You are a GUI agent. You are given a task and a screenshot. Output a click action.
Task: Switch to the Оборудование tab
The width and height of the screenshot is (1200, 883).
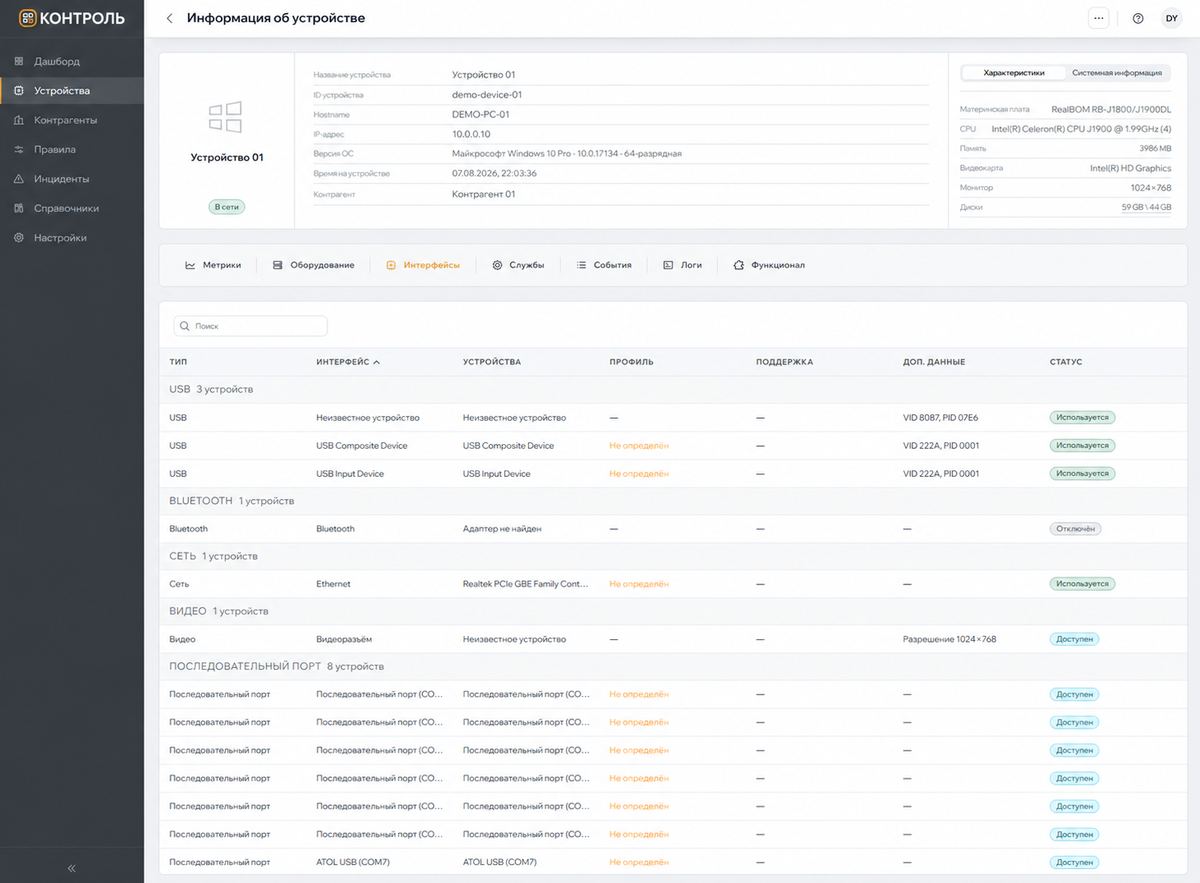click(x=313, y=265)
